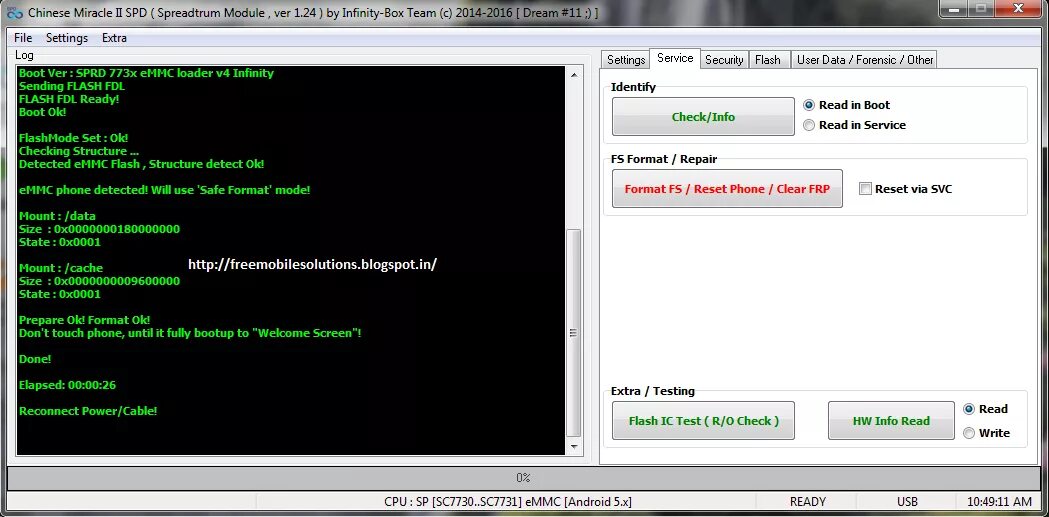Run Flash IC Test ( R/O Check )
This screenshot has width=1049, height=517.
point(703,421)
